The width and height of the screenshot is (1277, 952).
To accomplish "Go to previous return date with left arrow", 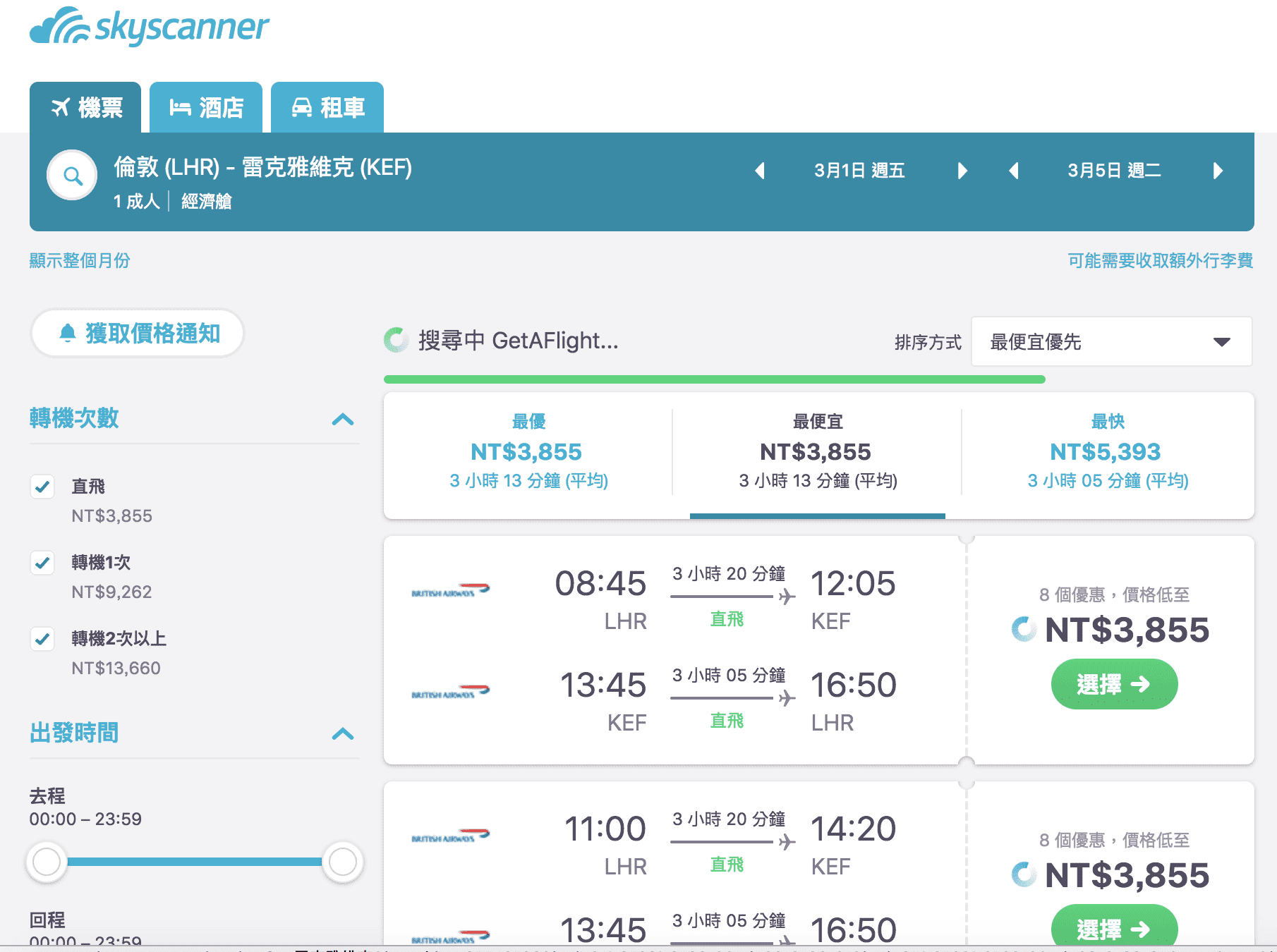I will point(1015,170).
